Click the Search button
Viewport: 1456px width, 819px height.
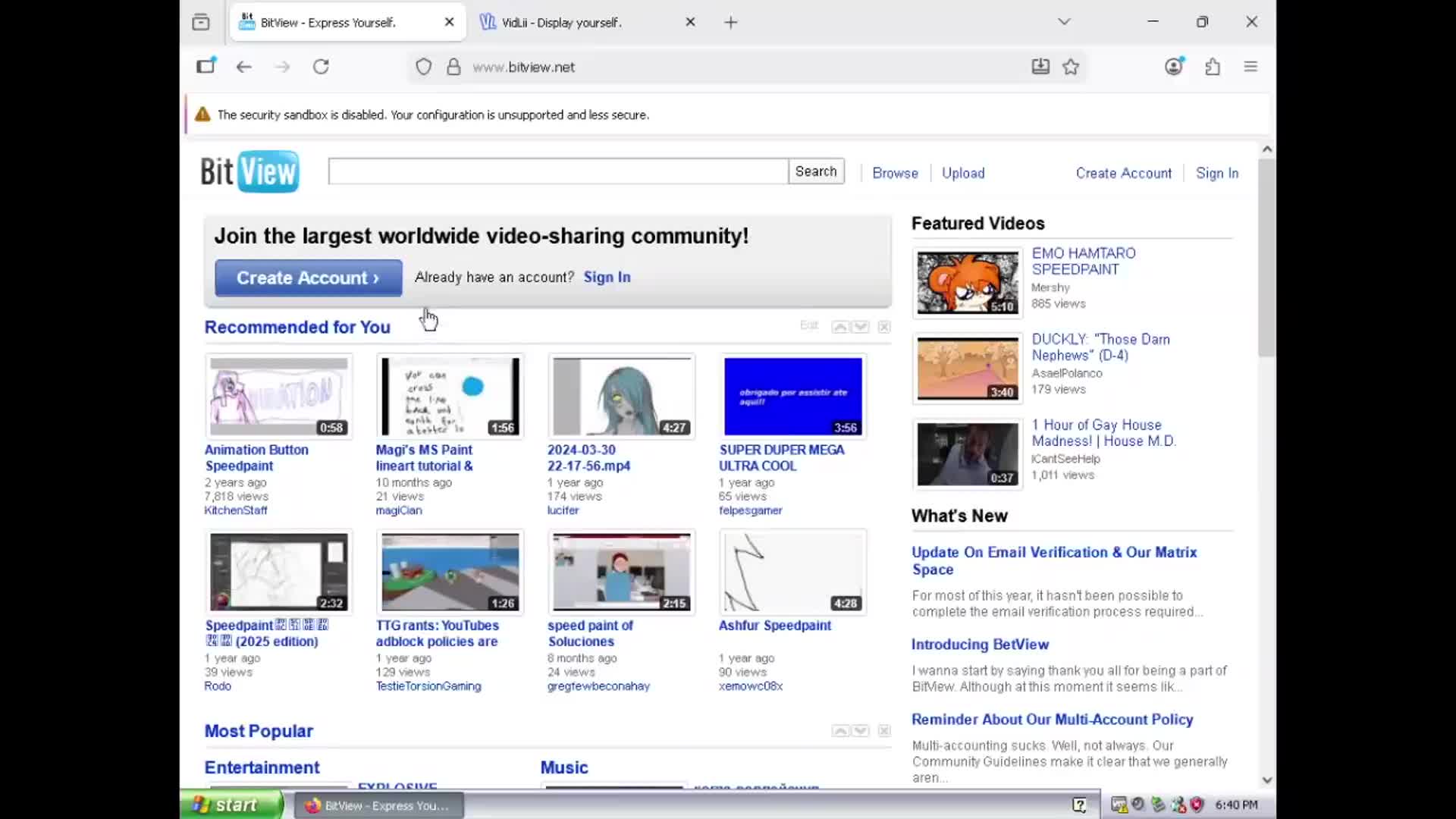click(816, 171)
